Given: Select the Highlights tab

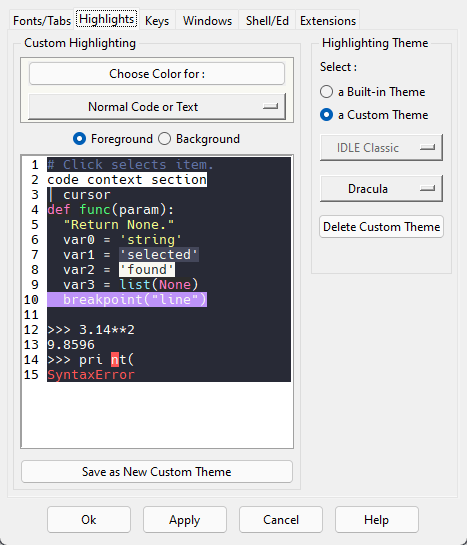Looking at the screenshot, I should [106, 19].
